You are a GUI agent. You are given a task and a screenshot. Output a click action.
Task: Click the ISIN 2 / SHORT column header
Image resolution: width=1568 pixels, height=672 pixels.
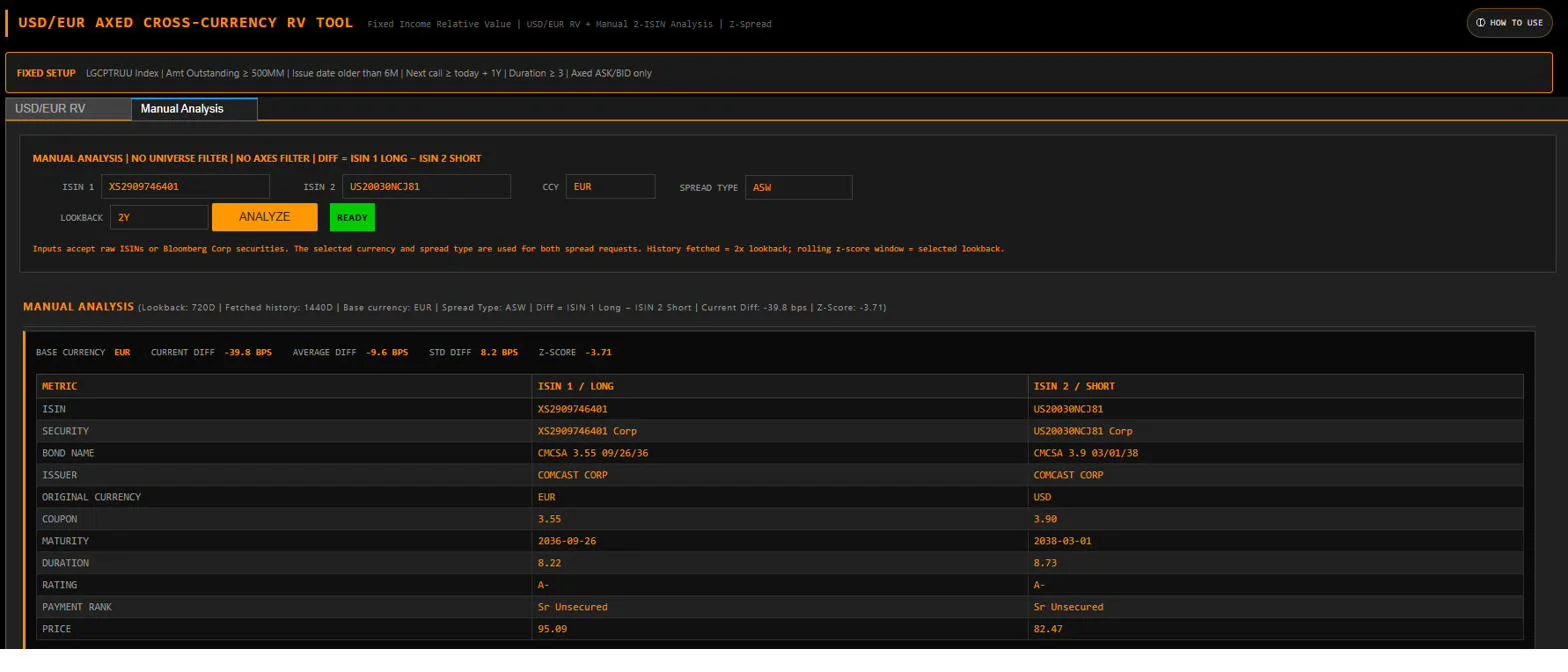click(x=1275, y=386)
